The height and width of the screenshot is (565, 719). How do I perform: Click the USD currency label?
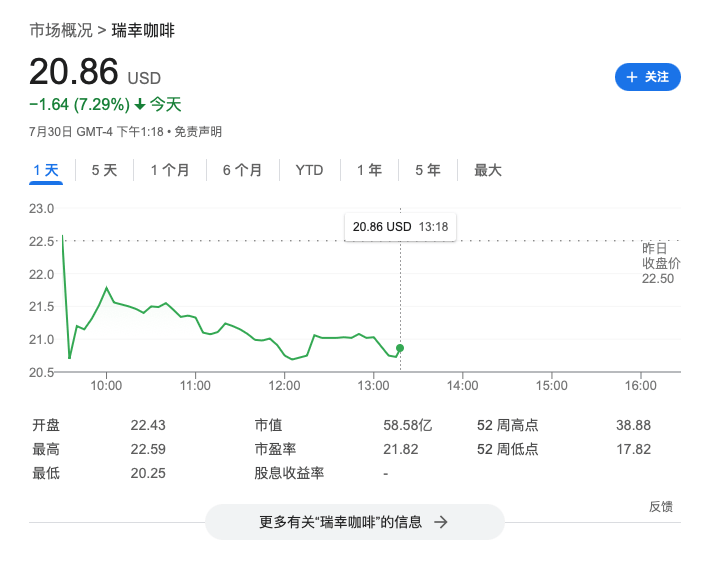pyautogui.click(x=144, y=78)
